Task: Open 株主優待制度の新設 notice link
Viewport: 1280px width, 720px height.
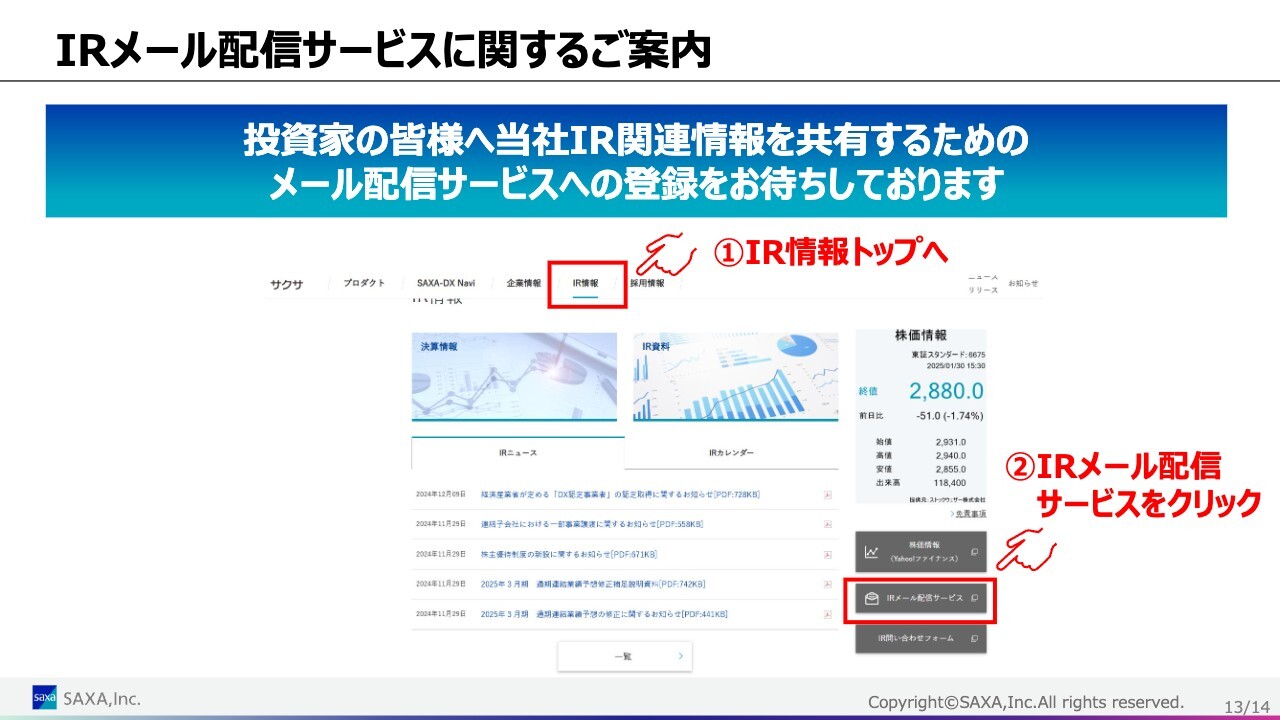Action: pyautogui.click(x=568, y=554)
